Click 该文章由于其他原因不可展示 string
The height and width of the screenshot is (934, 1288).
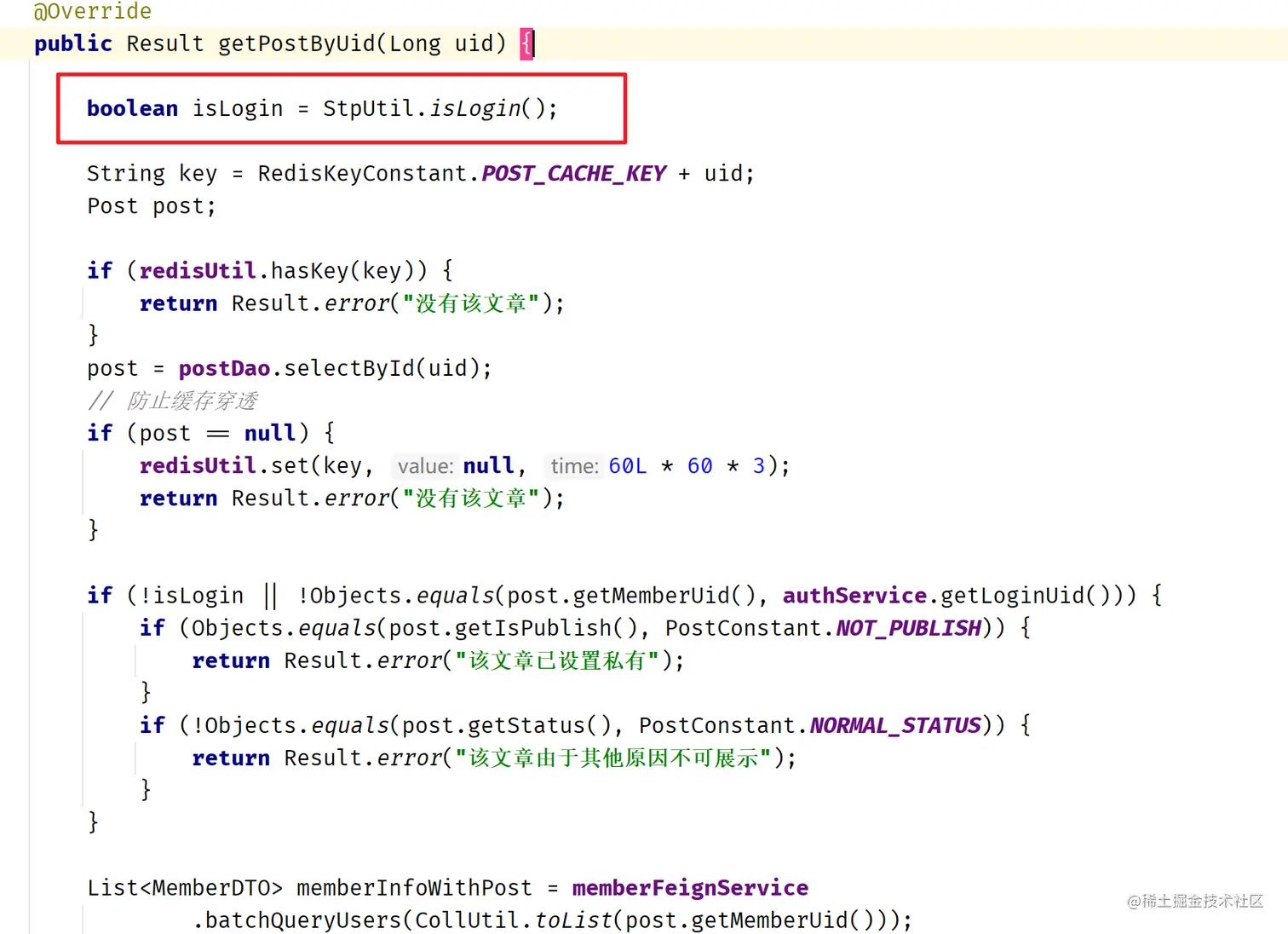point(612,758)
